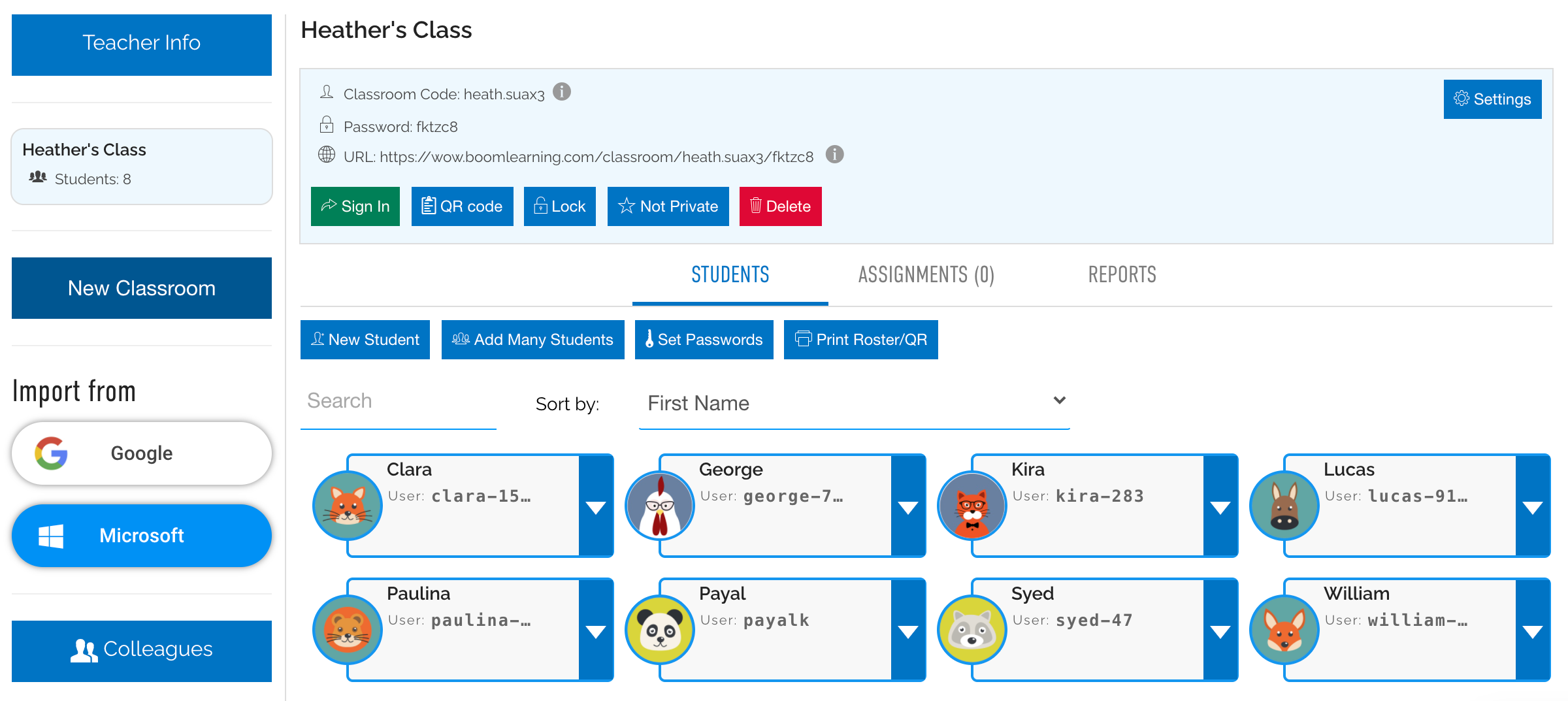Expand Lucas's student card dropdown

coord(1533,506)
